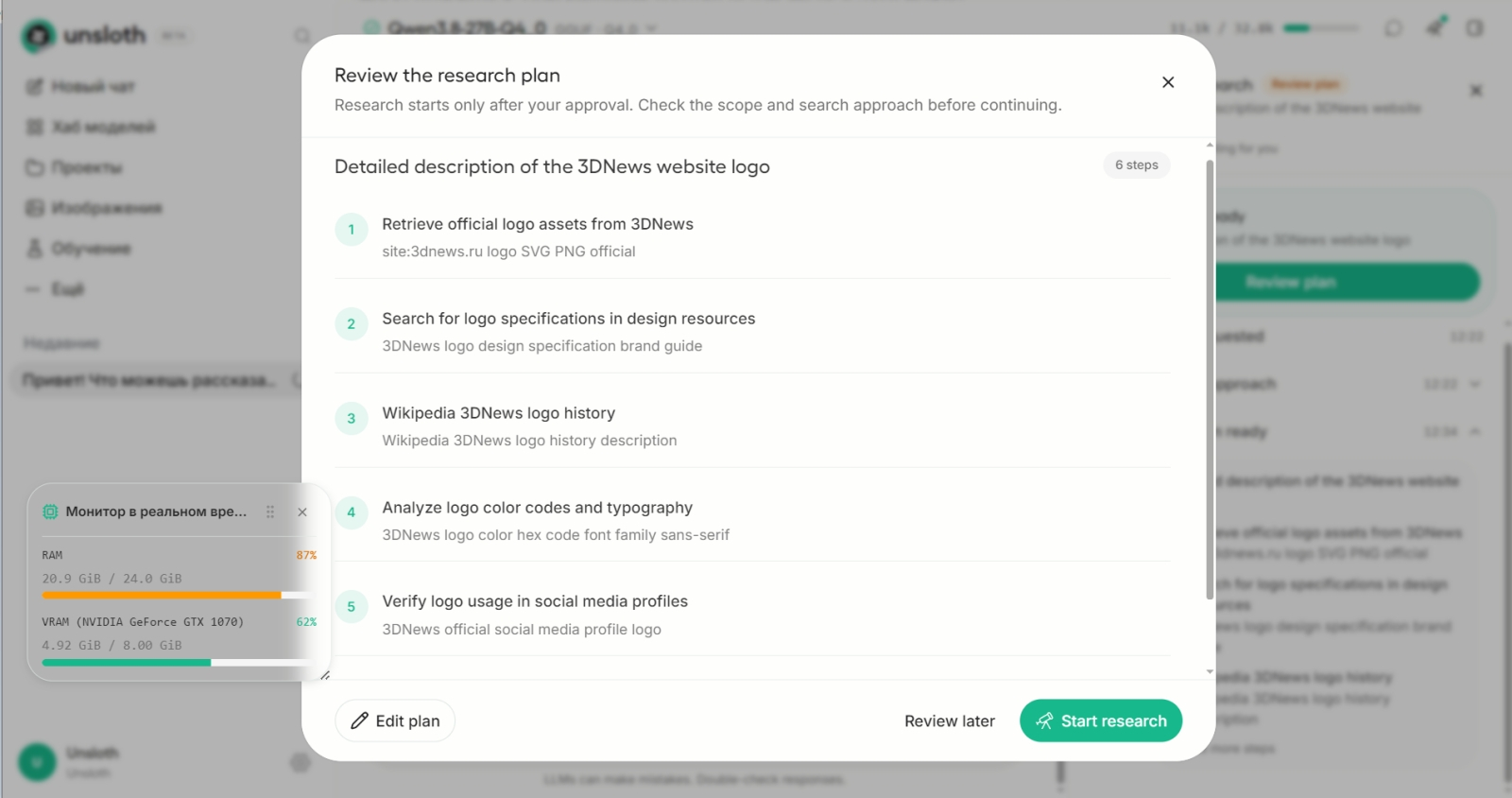The image size is (1512, 798).
Task: Click the rocket icon on Start research
Action: click(1044, 720)
